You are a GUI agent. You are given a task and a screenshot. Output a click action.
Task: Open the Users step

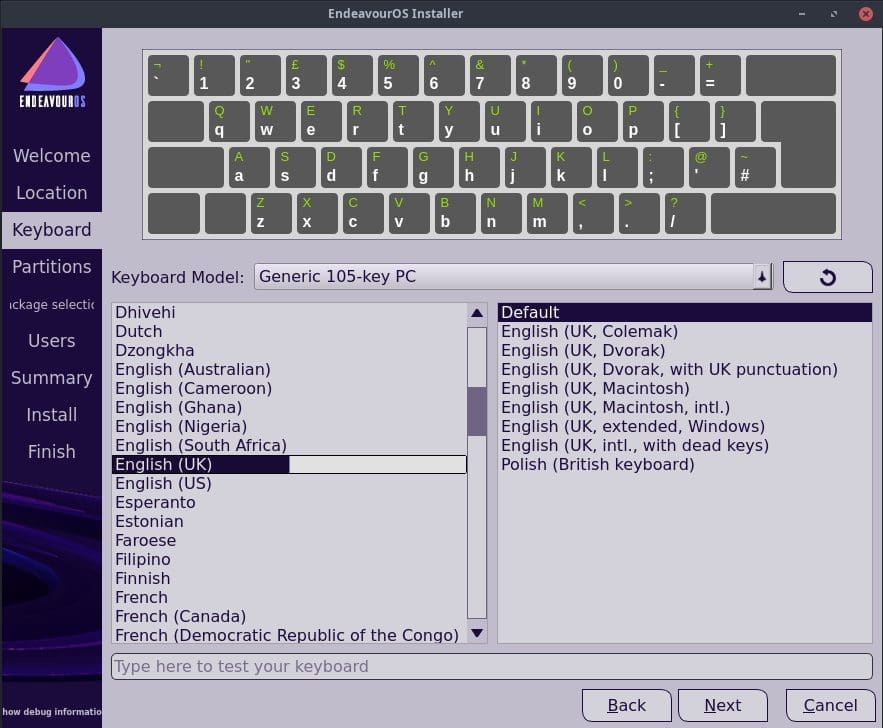(x=52, y=341)
